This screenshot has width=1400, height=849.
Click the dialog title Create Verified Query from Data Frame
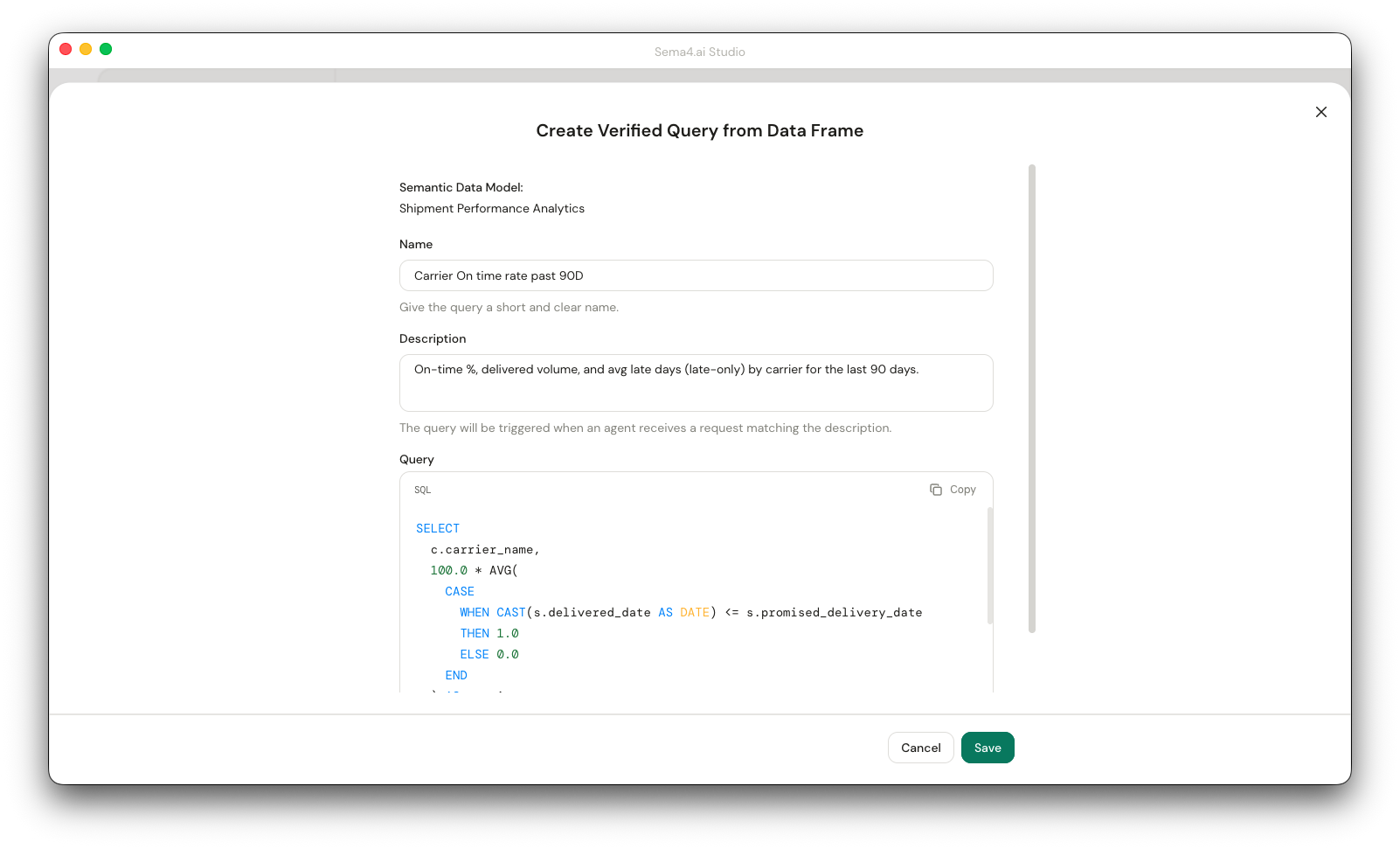(x=699, y=130)
